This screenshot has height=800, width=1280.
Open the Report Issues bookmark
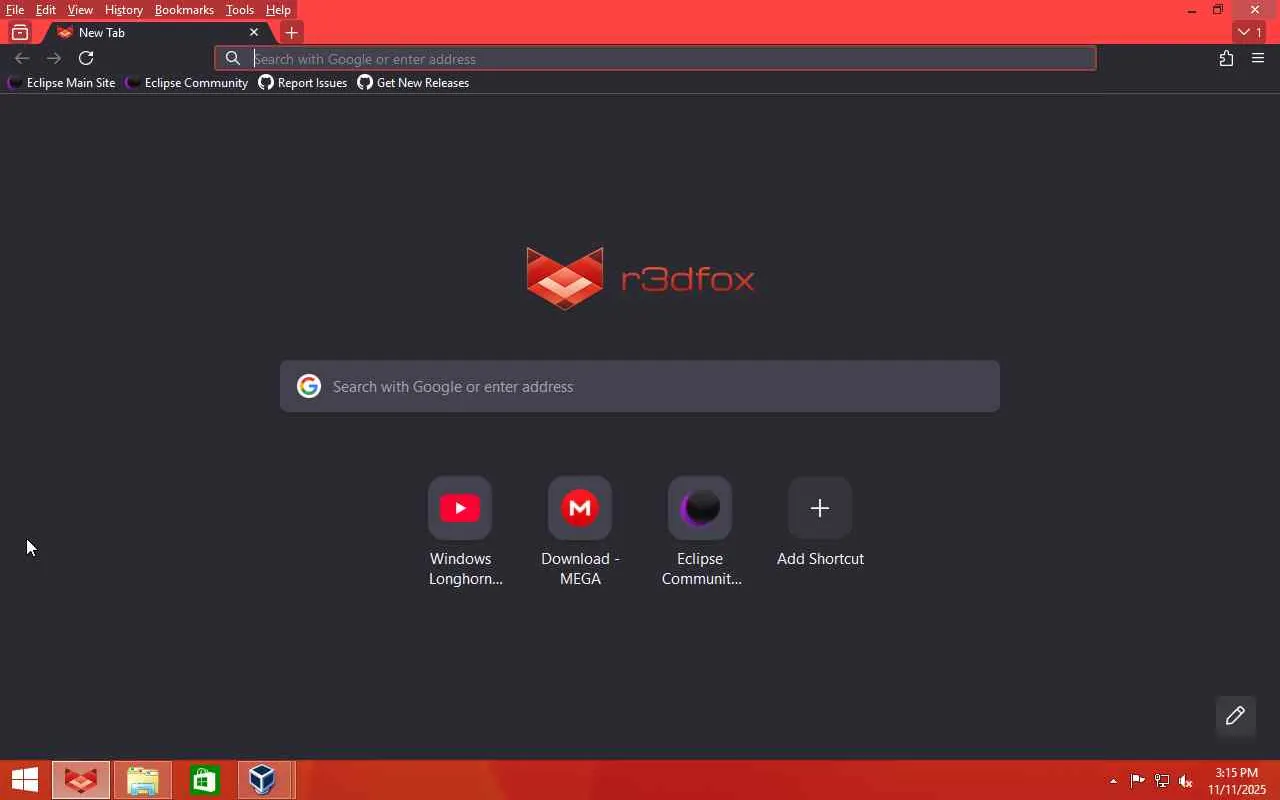303,83
